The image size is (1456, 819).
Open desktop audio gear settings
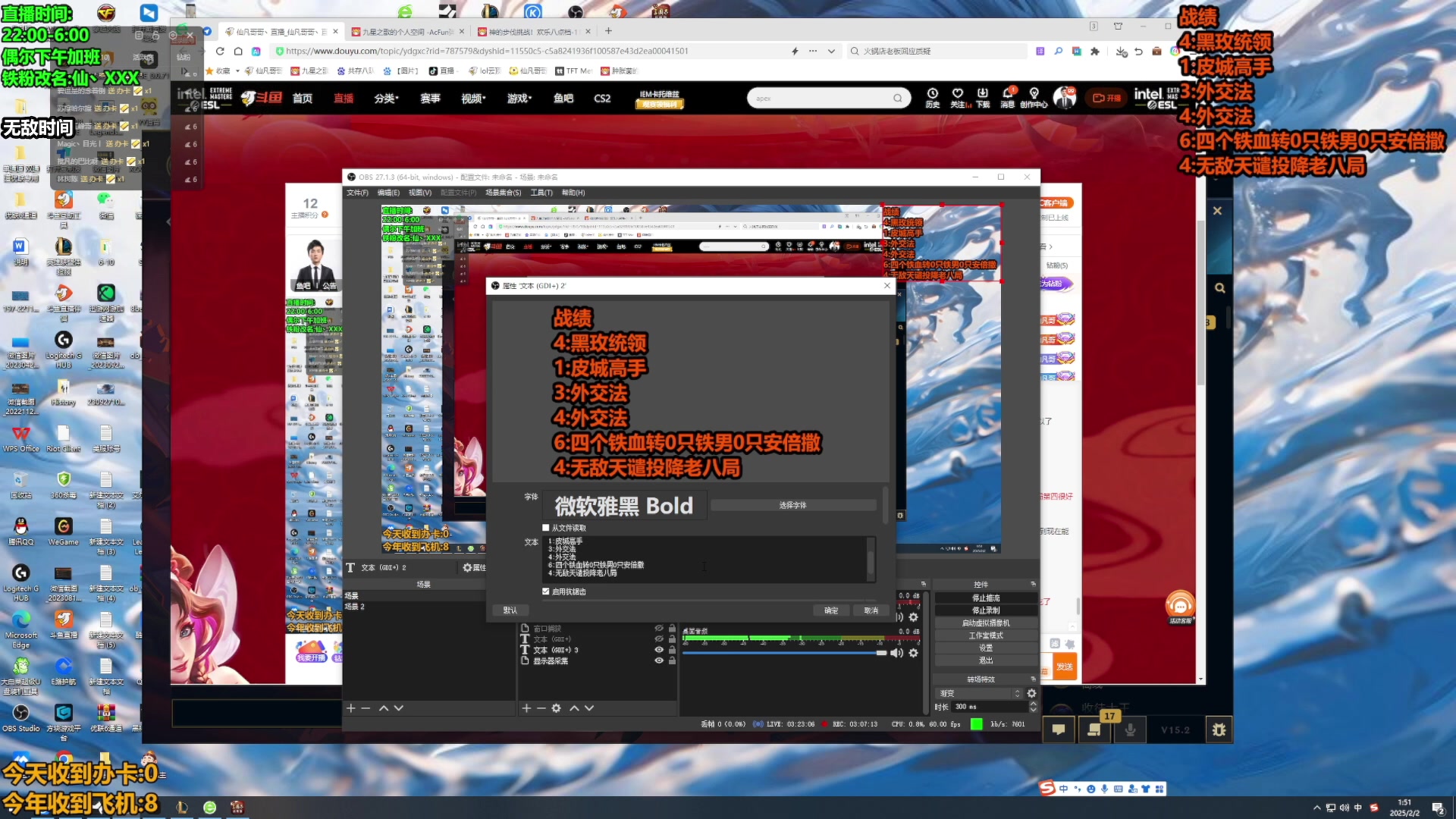[914, 653]
